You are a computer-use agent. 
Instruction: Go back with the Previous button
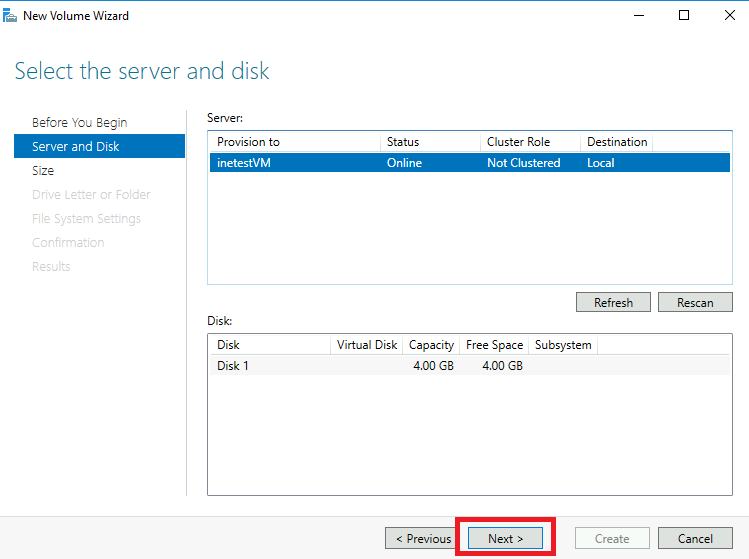click(x=423, y=538)
